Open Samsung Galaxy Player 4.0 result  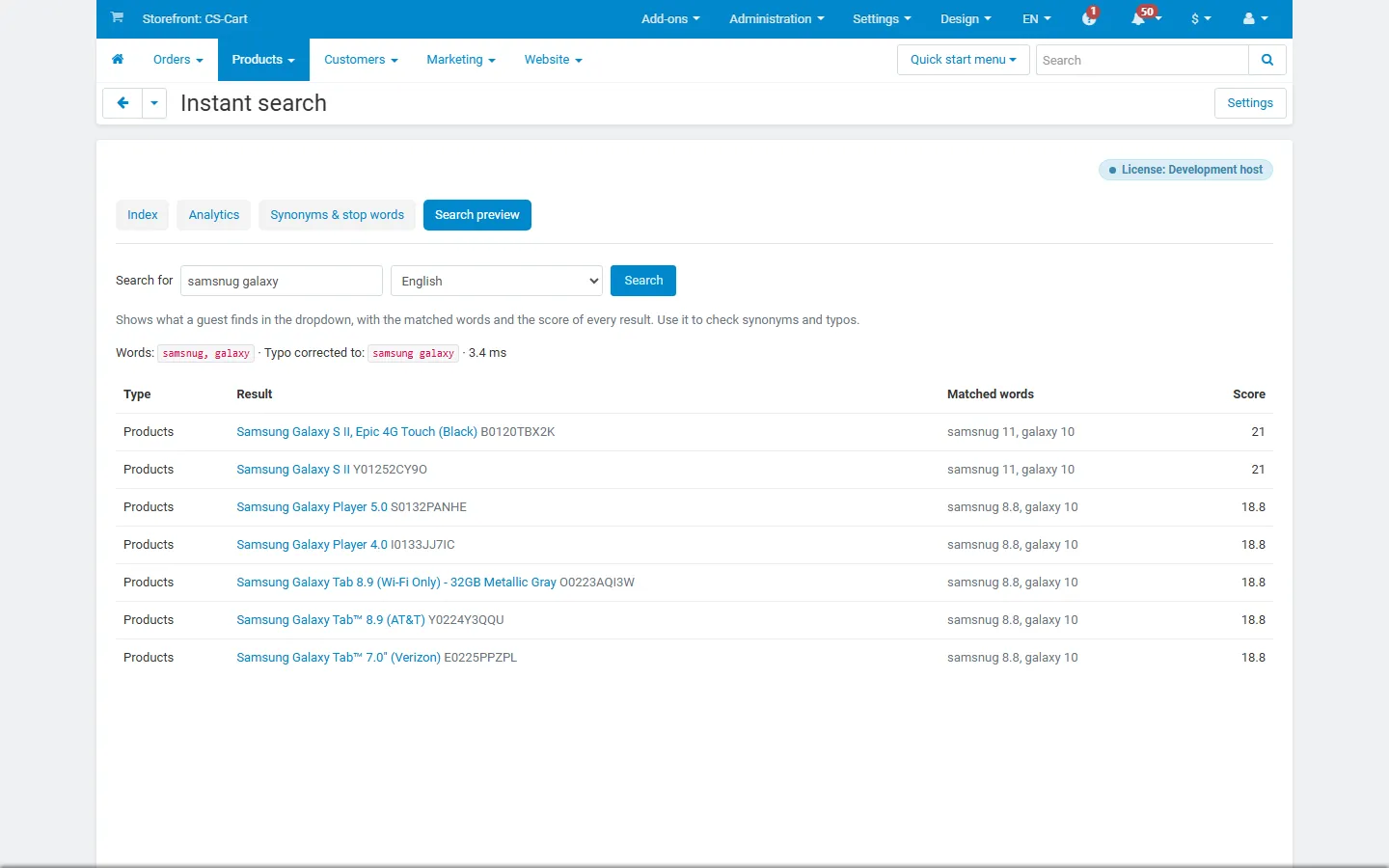point(312,545)
